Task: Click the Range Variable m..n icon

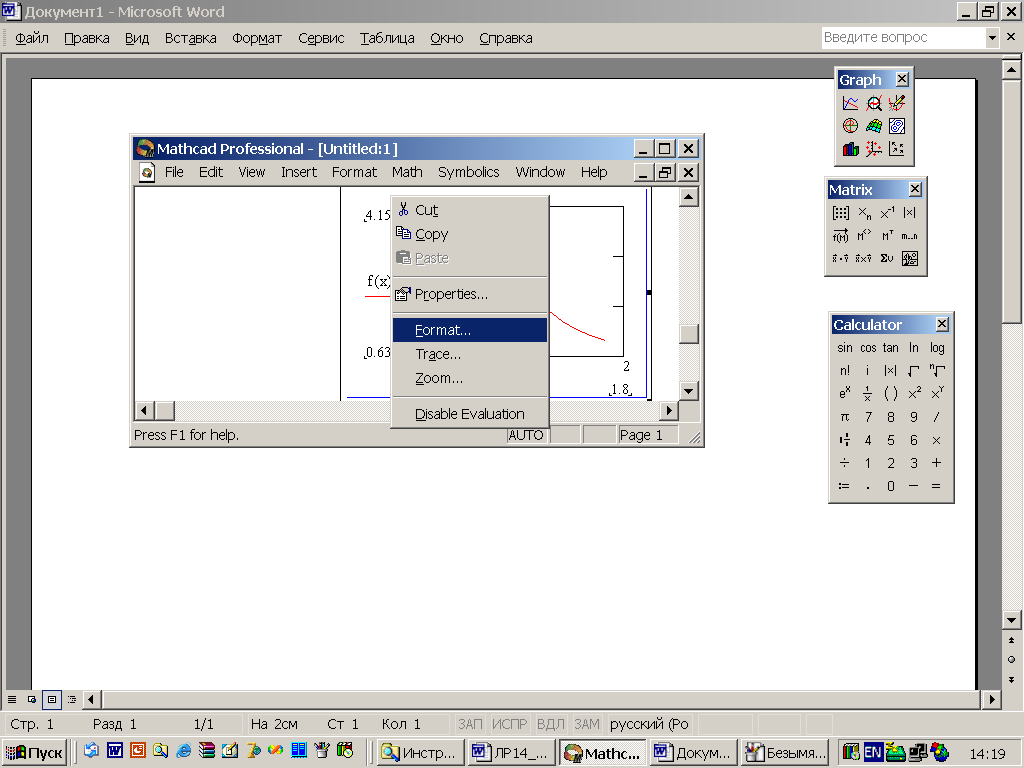Action: (910, 236)
